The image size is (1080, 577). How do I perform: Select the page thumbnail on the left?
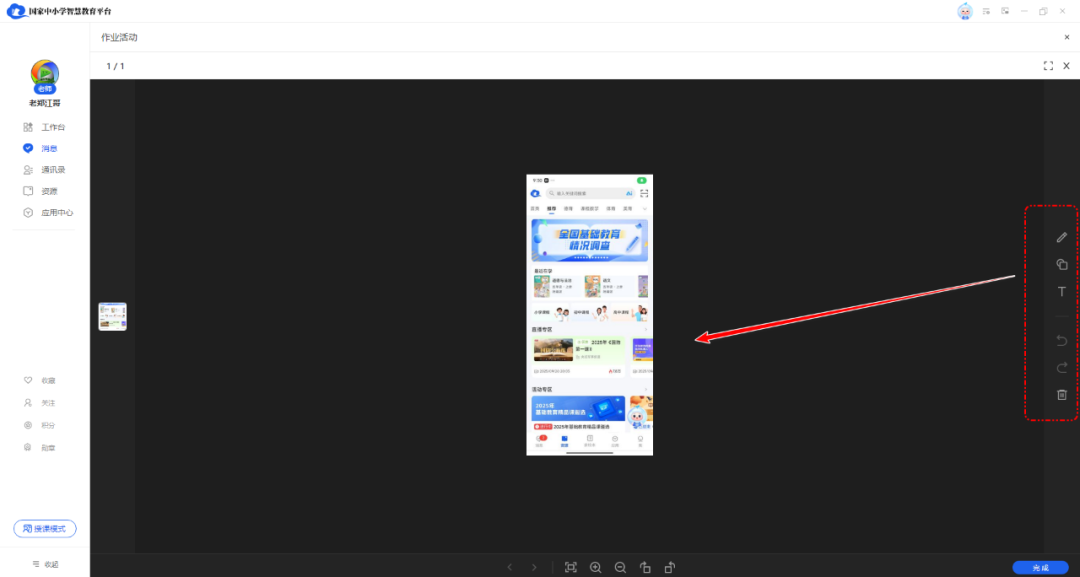[x=112, y=316]
